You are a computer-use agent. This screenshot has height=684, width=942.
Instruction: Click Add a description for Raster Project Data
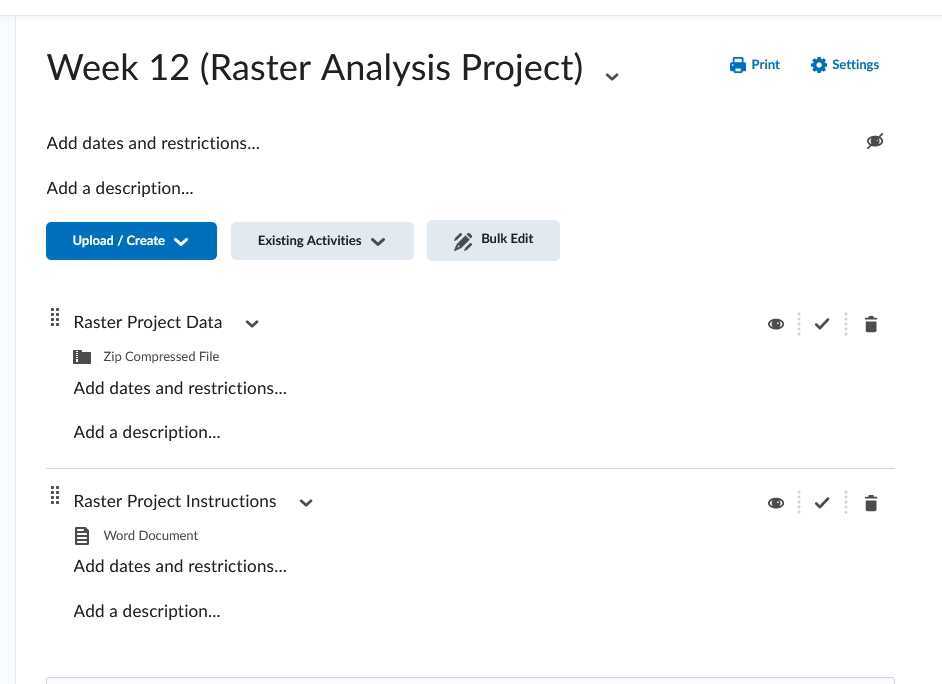[x=146, y=431]
